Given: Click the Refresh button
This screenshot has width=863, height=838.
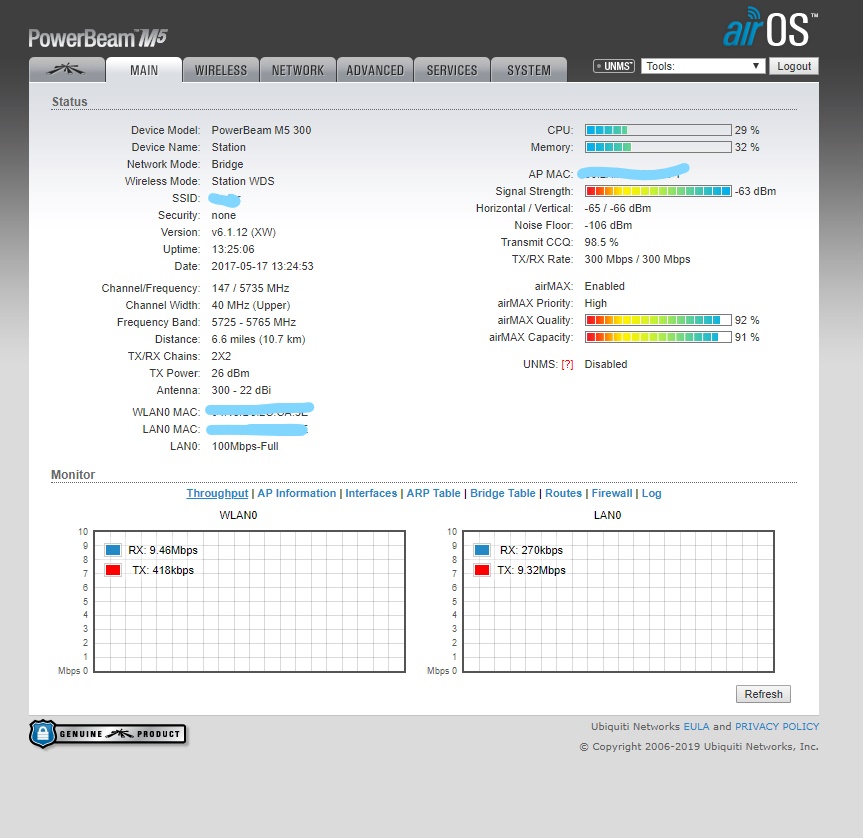Looking at the screenshot, I should pos(763,694).
